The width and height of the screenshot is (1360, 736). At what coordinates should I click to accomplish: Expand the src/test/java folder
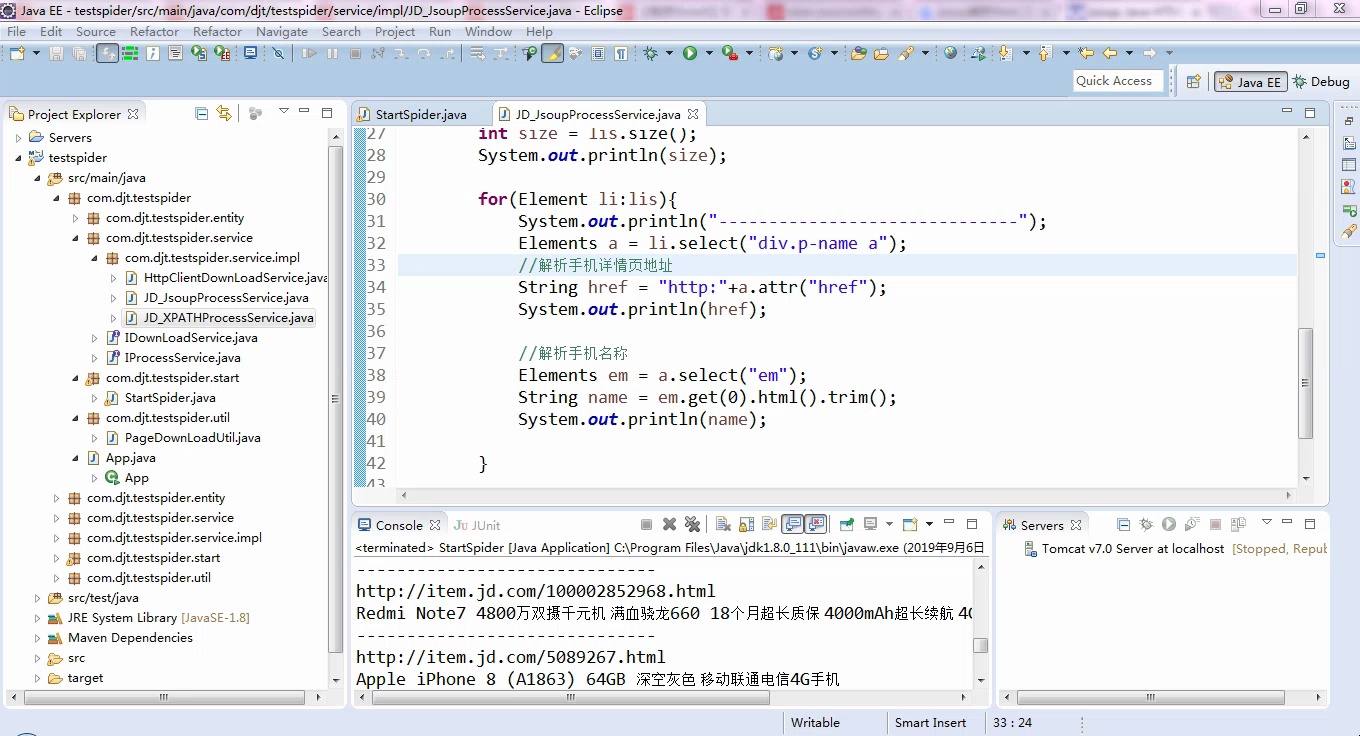pos(38,598)
